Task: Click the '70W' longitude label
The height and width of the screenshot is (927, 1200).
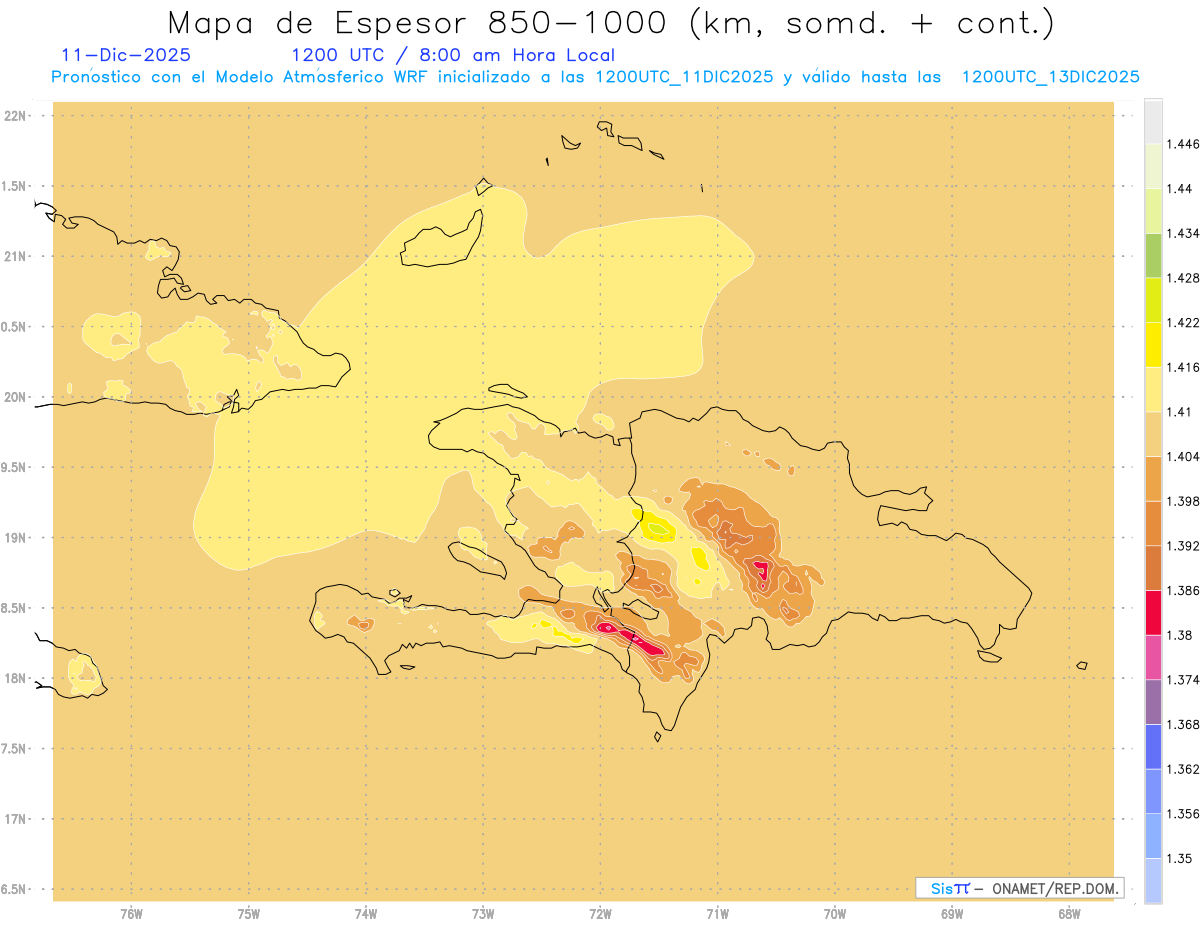Action: (x=835, y=914)
